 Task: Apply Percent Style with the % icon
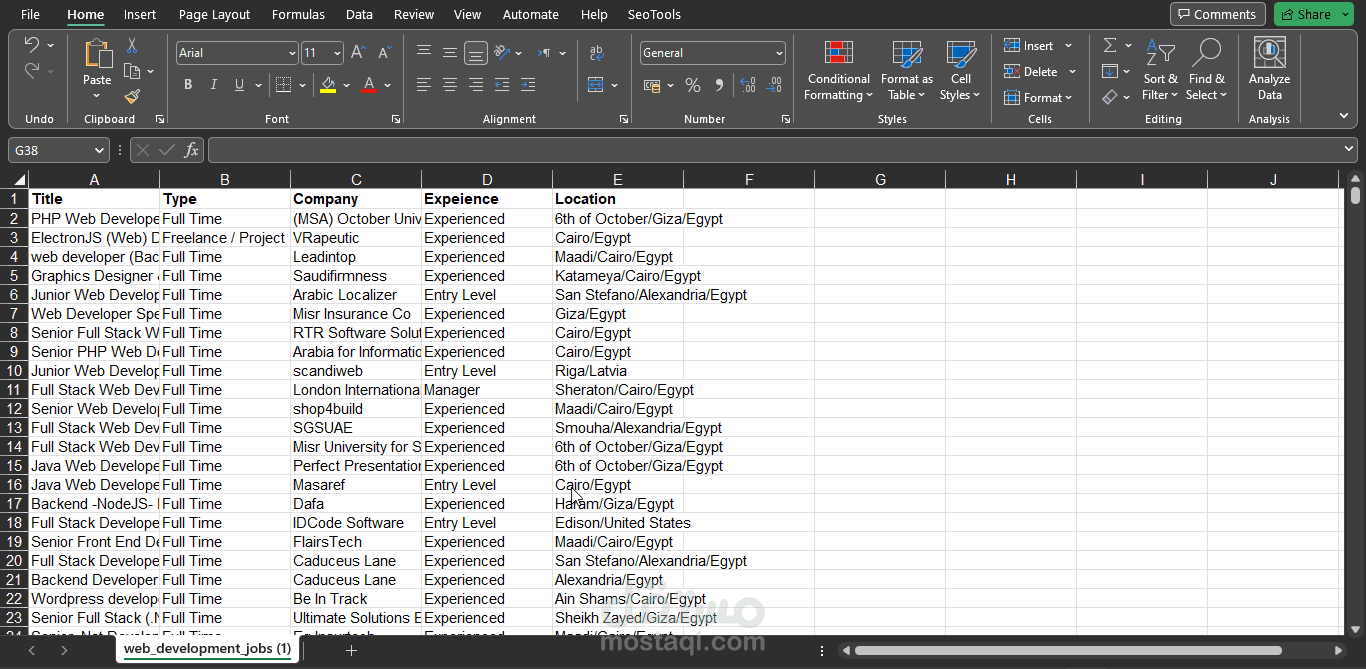tap(693, 85)
